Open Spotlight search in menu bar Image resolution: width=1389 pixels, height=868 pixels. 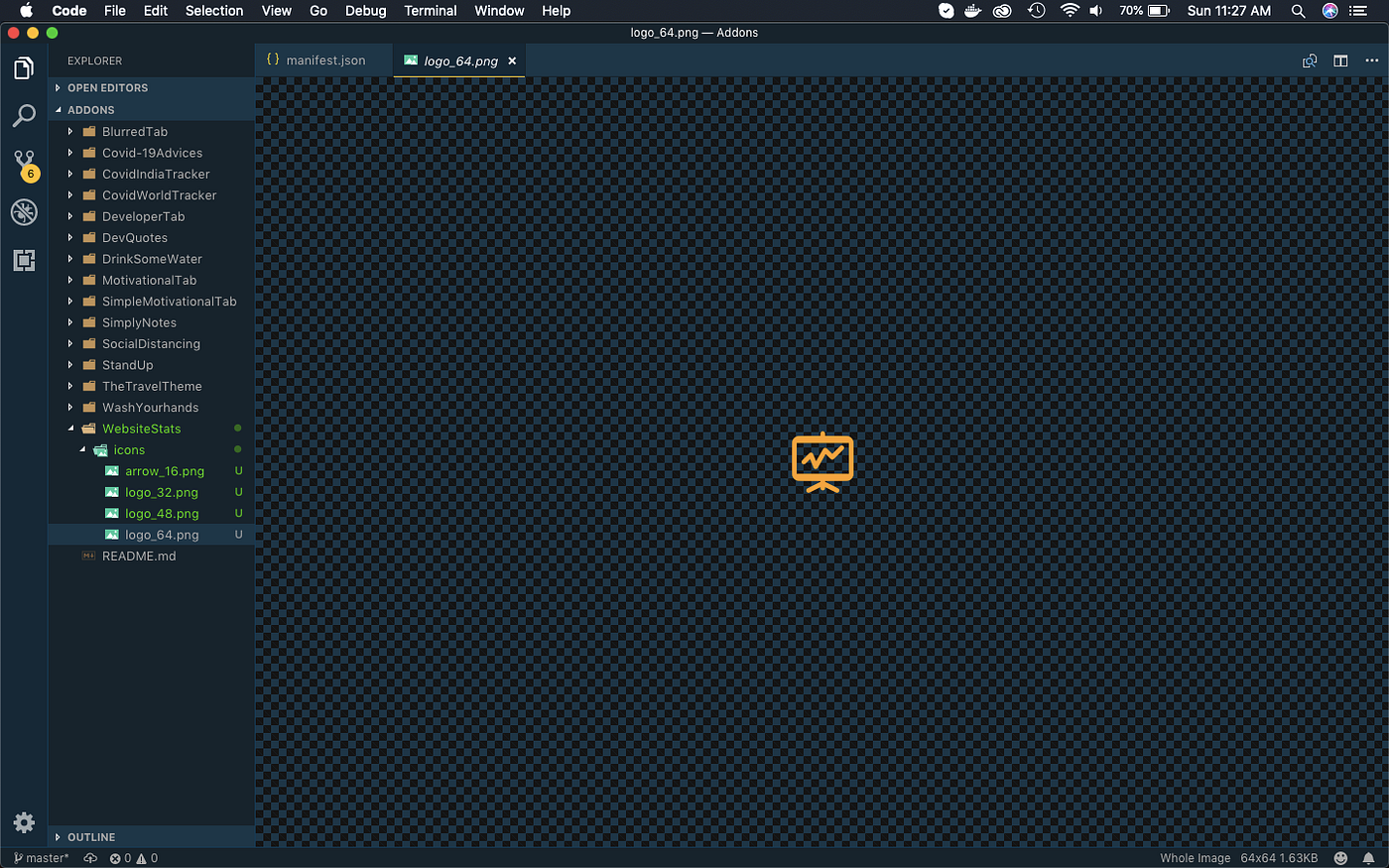(x=1298, y=11)
